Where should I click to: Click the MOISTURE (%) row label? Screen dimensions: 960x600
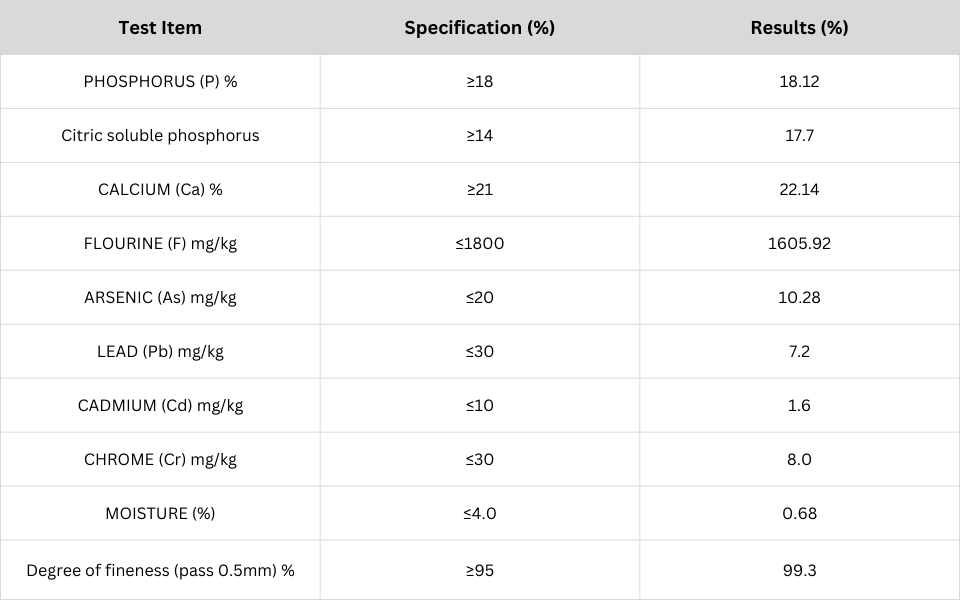pos(160,514)
